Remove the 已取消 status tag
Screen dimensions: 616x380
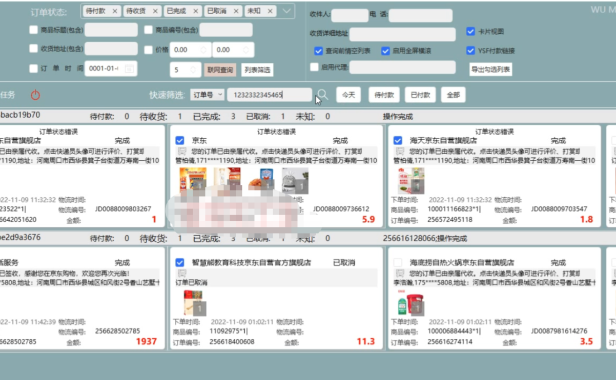click(236, 11)
